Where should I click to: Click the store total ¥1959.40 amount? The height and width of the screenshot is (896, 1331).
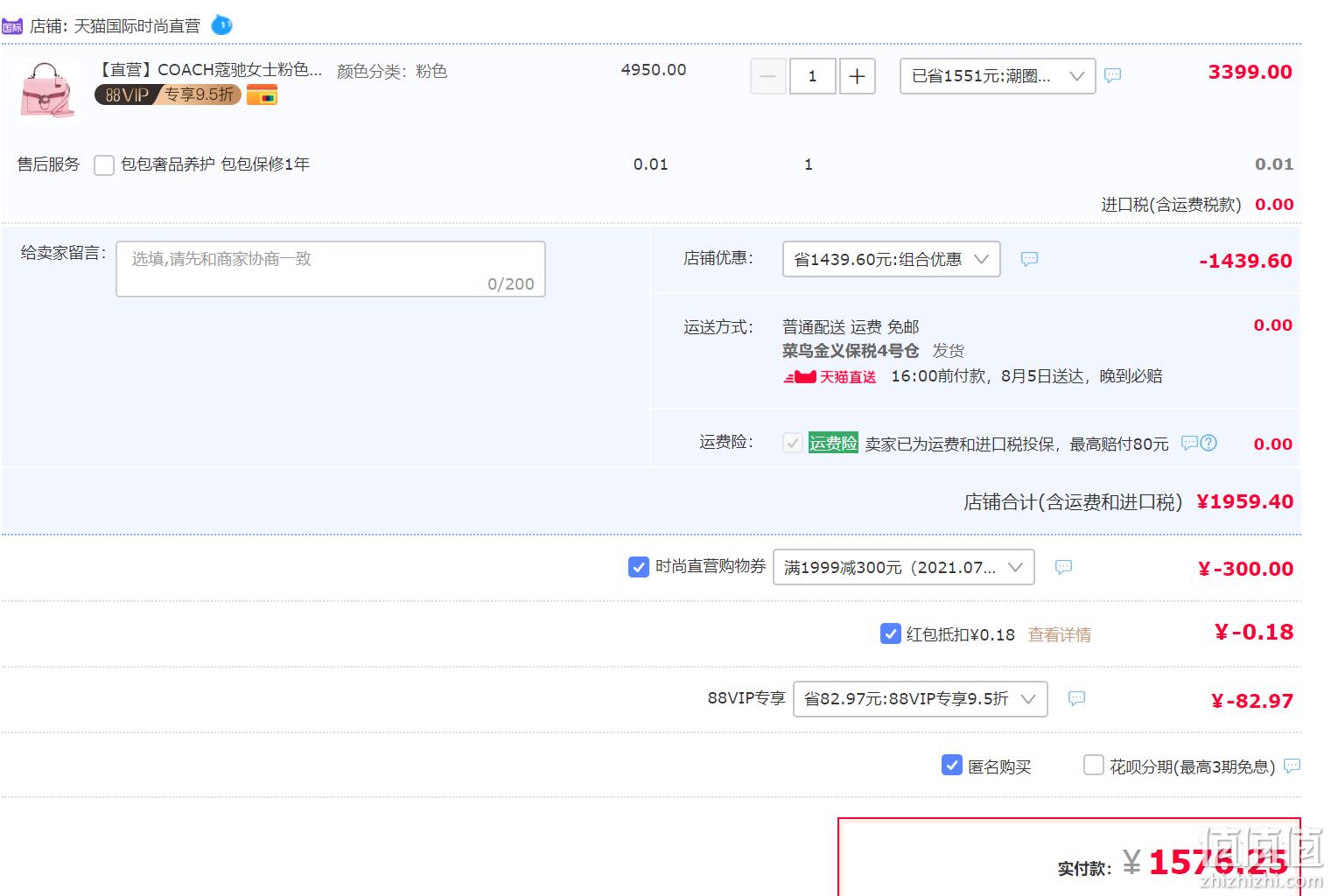pos(1244,501)
